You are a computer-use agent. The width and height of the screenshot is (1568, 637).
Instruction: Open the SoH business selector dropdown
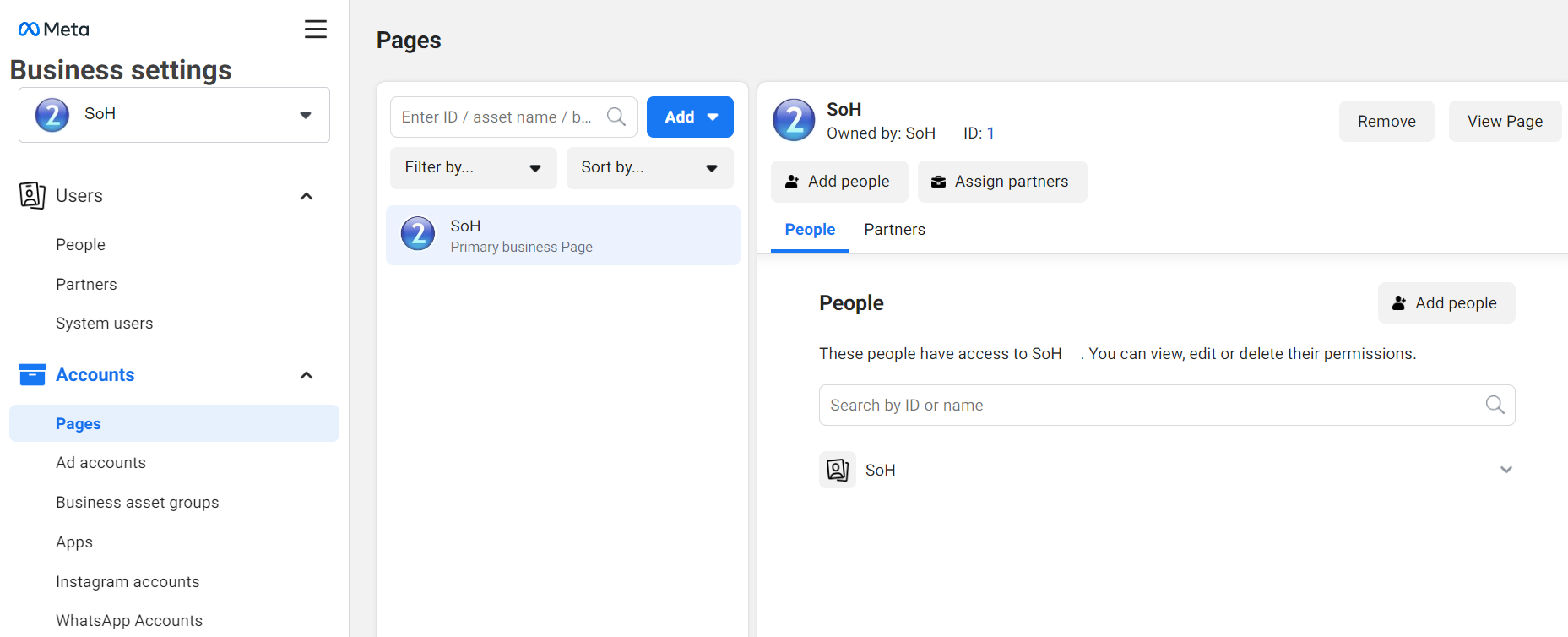(x=175, y=115)
